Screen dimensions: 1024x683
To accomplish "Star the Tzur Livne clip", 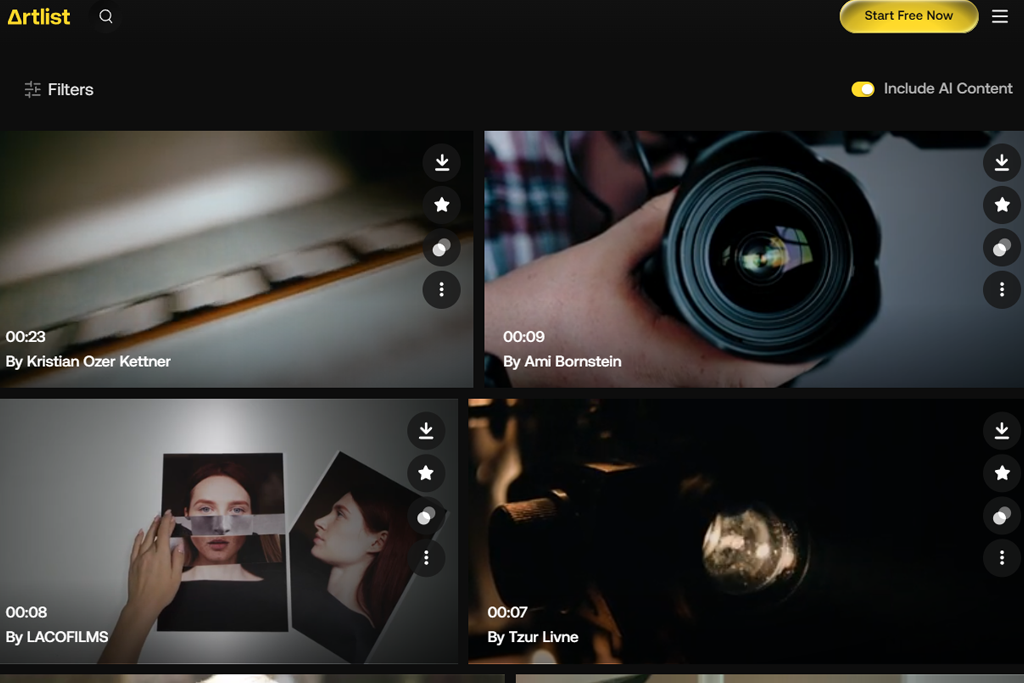I will click(1002, 473).
